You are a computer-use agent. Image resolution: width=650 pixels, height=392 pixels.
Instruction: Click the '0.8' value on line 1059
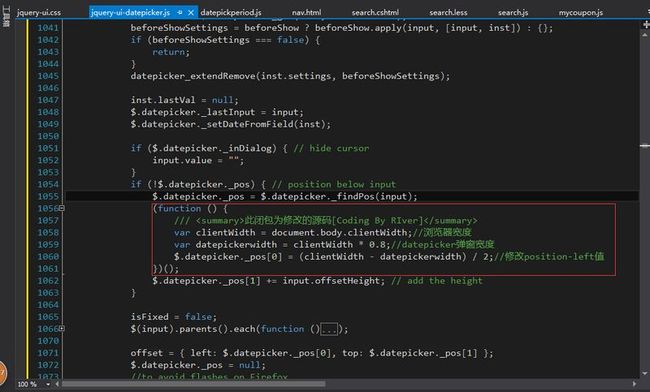[x=377, y=245]
